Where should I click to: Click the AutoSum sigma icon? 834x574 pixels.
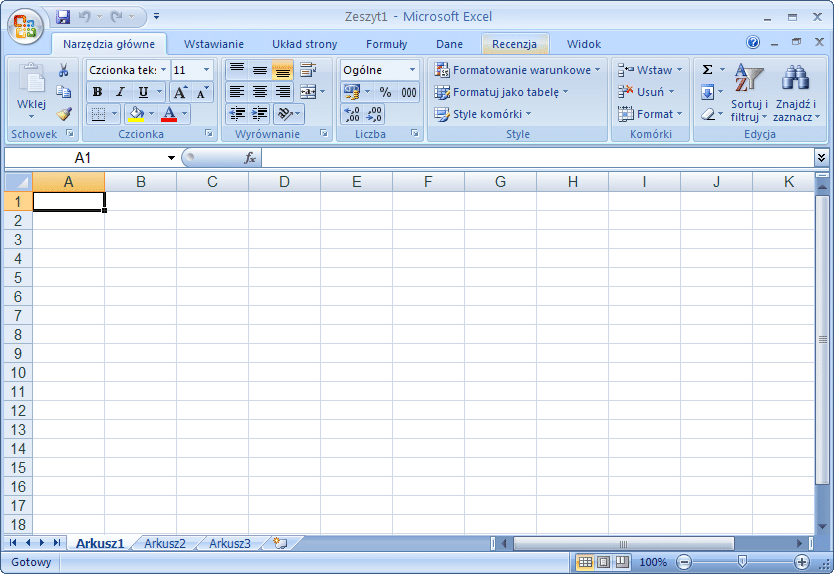708,70
